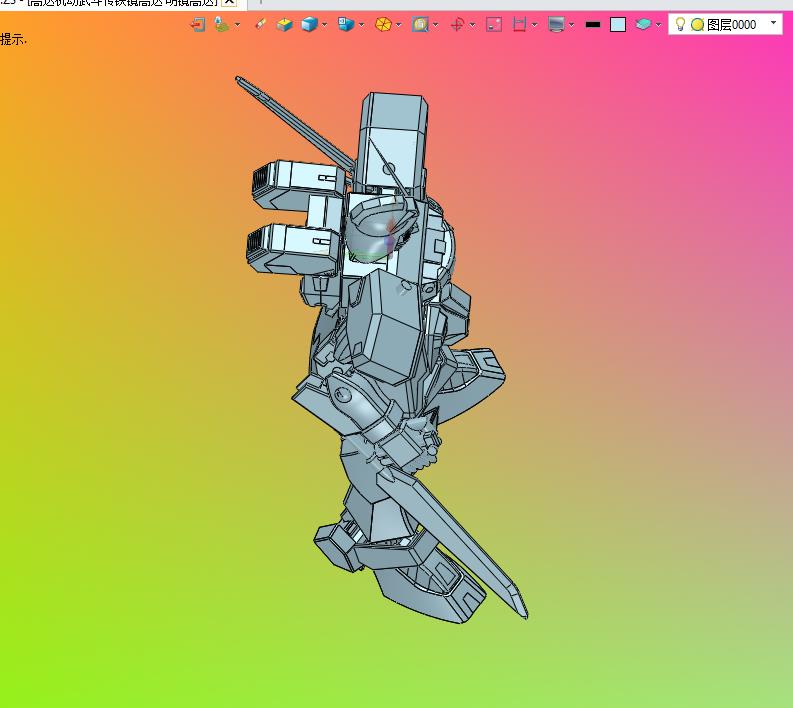Click the 3D robot model in the viewport

tap(384, 349)
